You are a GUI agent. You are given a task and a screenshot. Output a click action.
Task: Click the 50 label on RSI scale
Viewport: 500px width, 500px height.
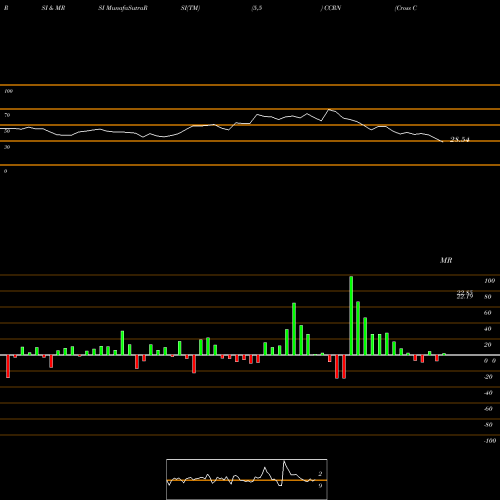7,131
